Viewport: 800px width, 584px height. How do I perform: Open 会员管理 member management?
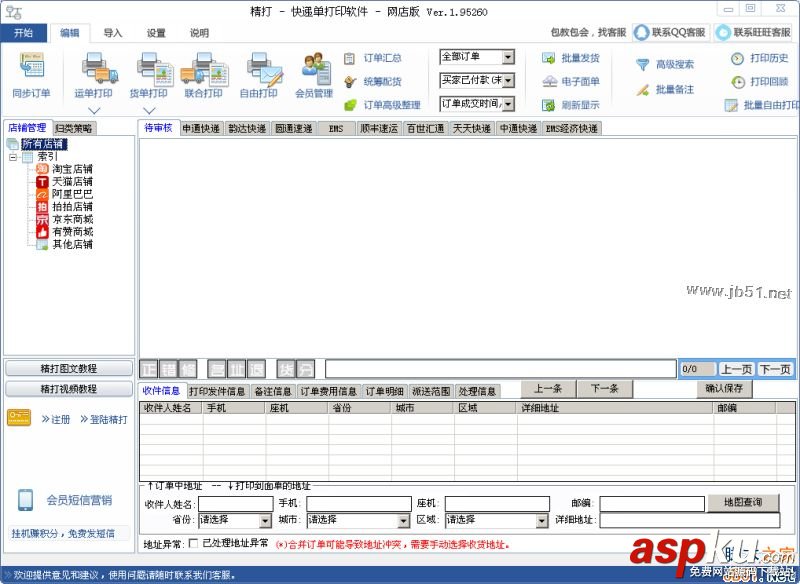[314, 75]
